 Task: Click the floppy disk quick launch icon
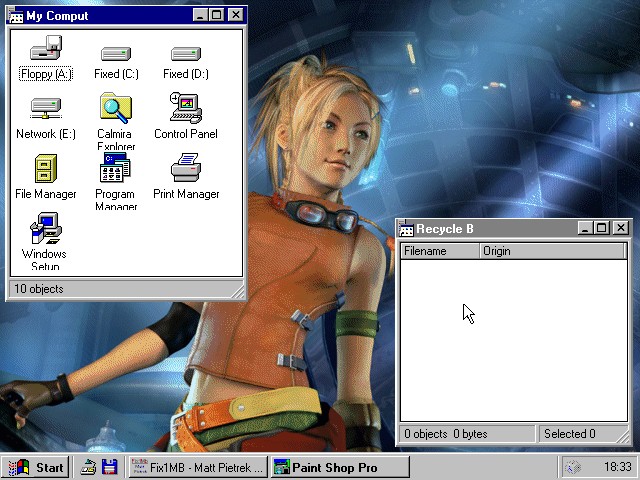tap(110, 467)
